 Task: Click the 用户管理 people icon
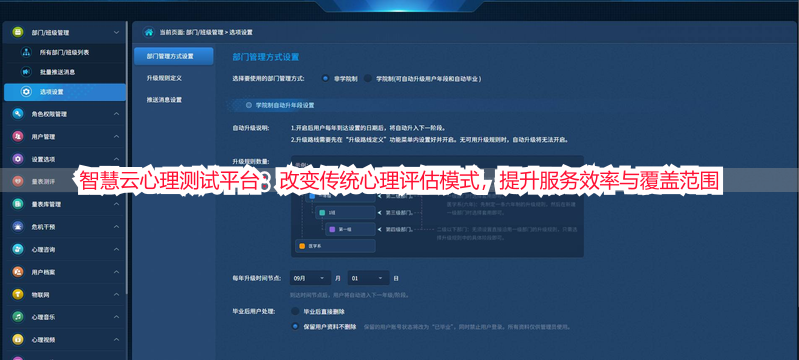[x=18, y=137]
